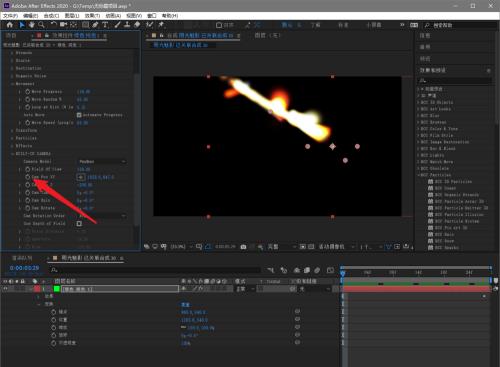This screenshot has width=500, height=367.
Task: Open the 编辑(E) menu
Action: tap(31, 16)
